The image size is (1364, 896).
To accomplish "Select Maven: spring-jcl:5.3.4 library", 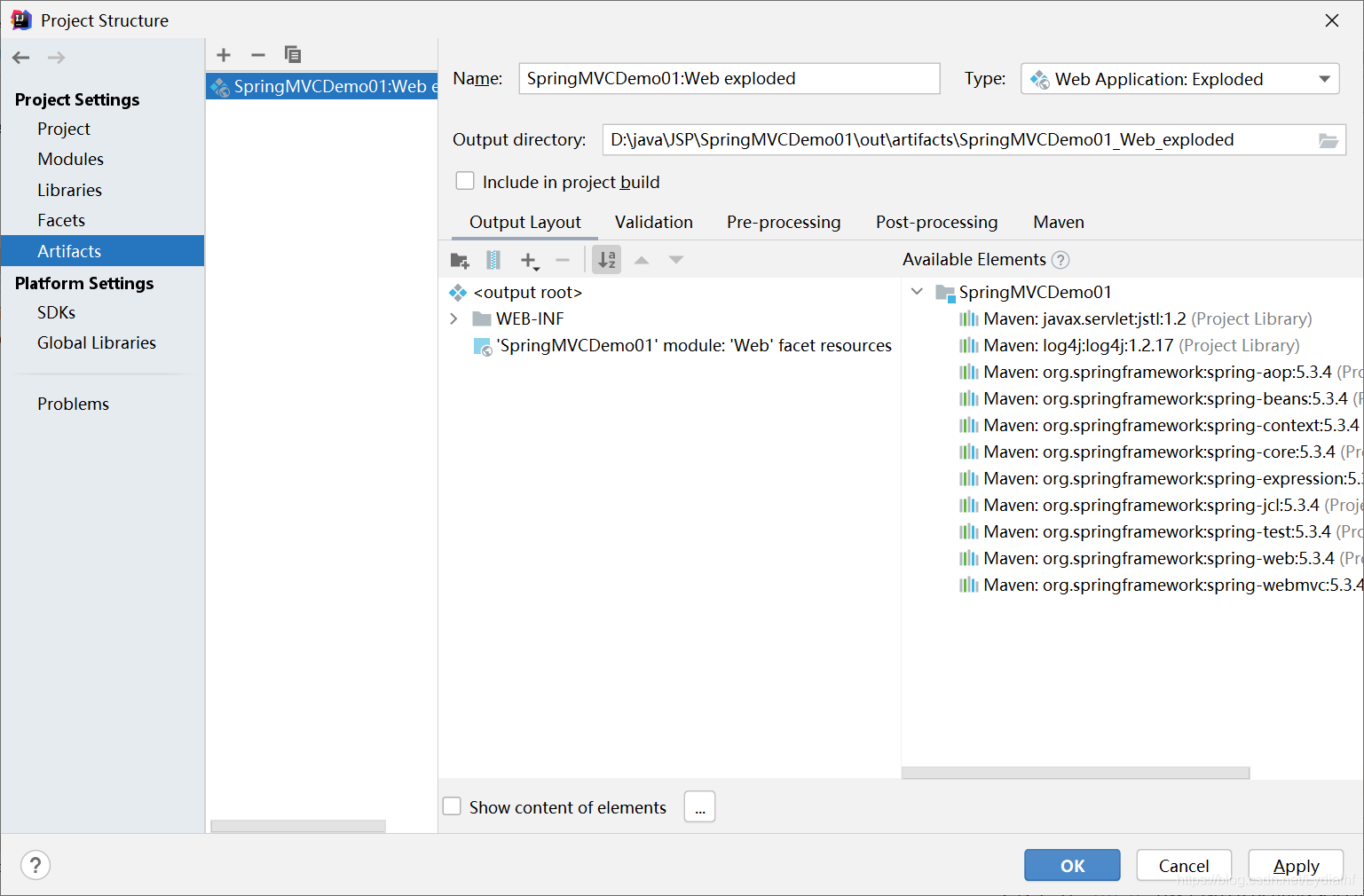I will (1161, 505).
